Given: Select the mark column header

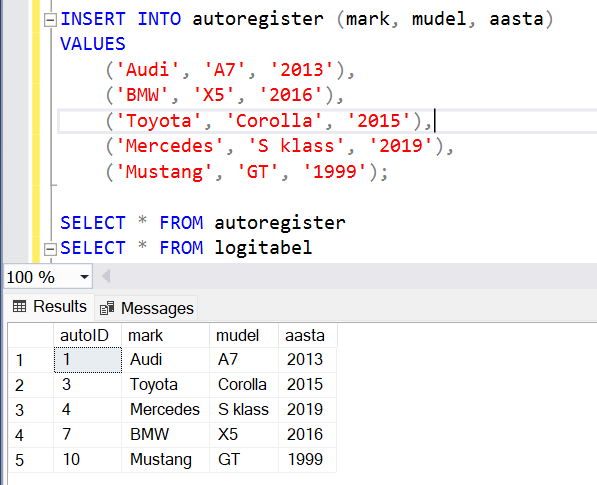Looking at the screenshot, I should coord(165,335).
